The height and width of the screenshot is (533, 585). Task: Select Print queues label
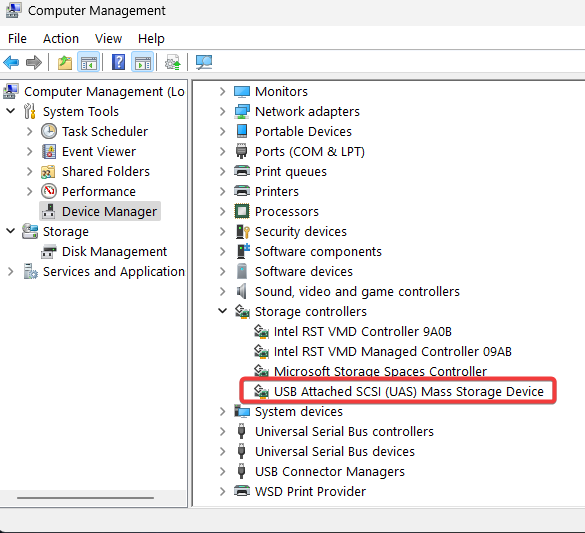click(291, 172)
